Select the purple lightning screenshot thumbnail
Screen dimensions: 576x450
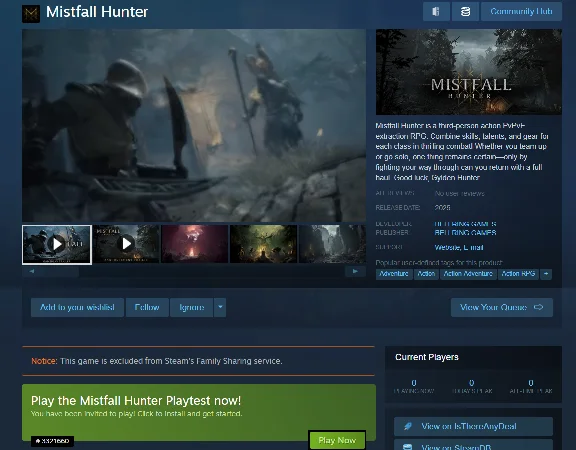click(x=195, y=244)
